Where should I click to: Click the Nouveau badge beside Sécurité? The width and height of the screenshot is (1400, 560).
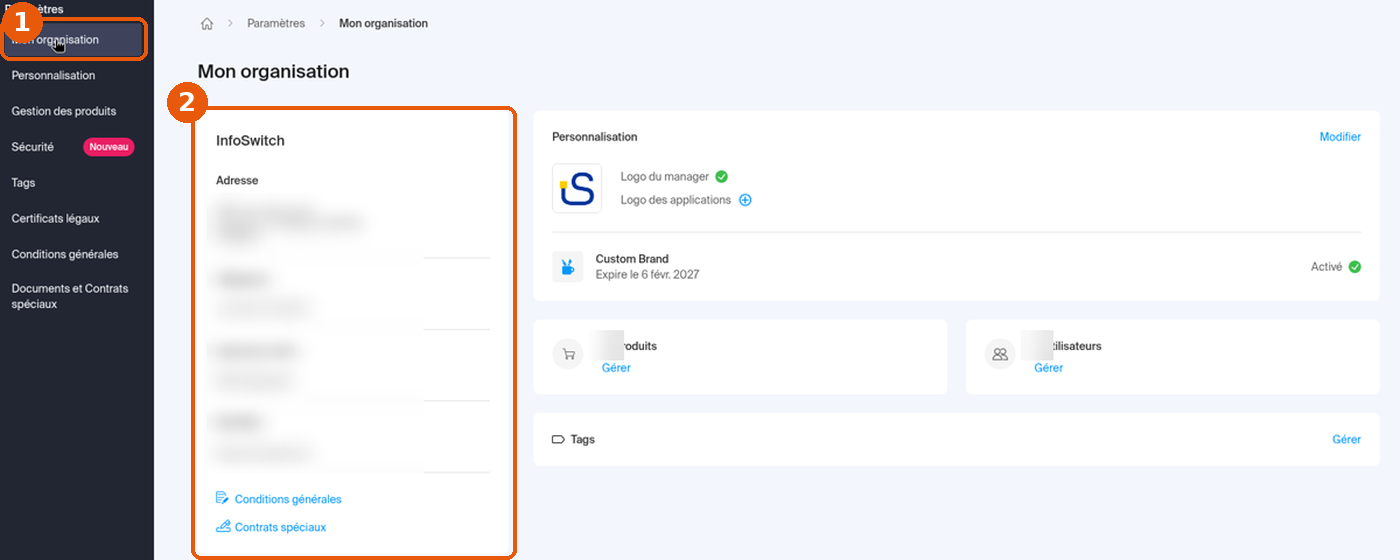[x=109, y=147]
